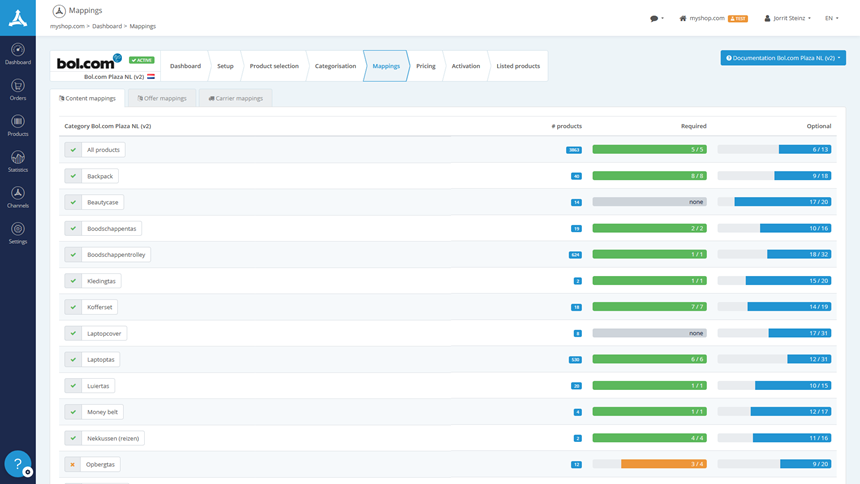This screenshot has width=860, height=484.
Task: Go to the Listed products step
Action: coord(518,66)
